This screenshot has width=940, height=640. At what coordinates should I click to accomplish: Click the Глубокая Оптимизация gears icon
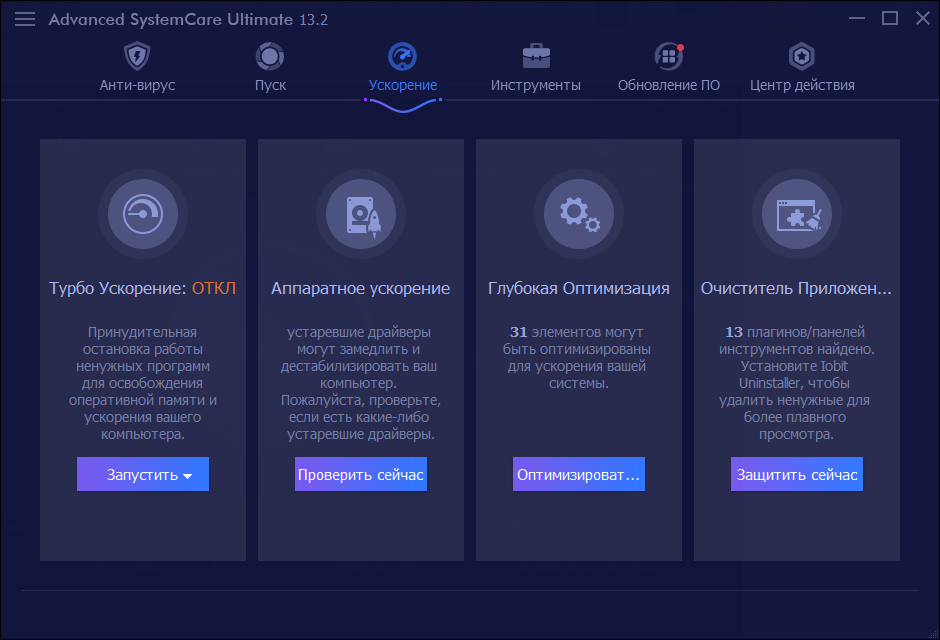(578, 213)
